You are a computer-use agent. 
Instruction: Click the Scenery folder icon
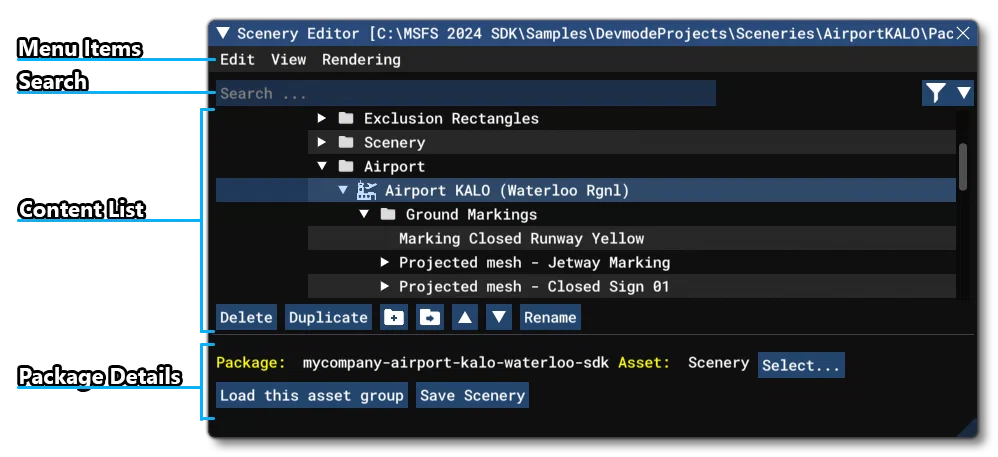click(346, 142)
